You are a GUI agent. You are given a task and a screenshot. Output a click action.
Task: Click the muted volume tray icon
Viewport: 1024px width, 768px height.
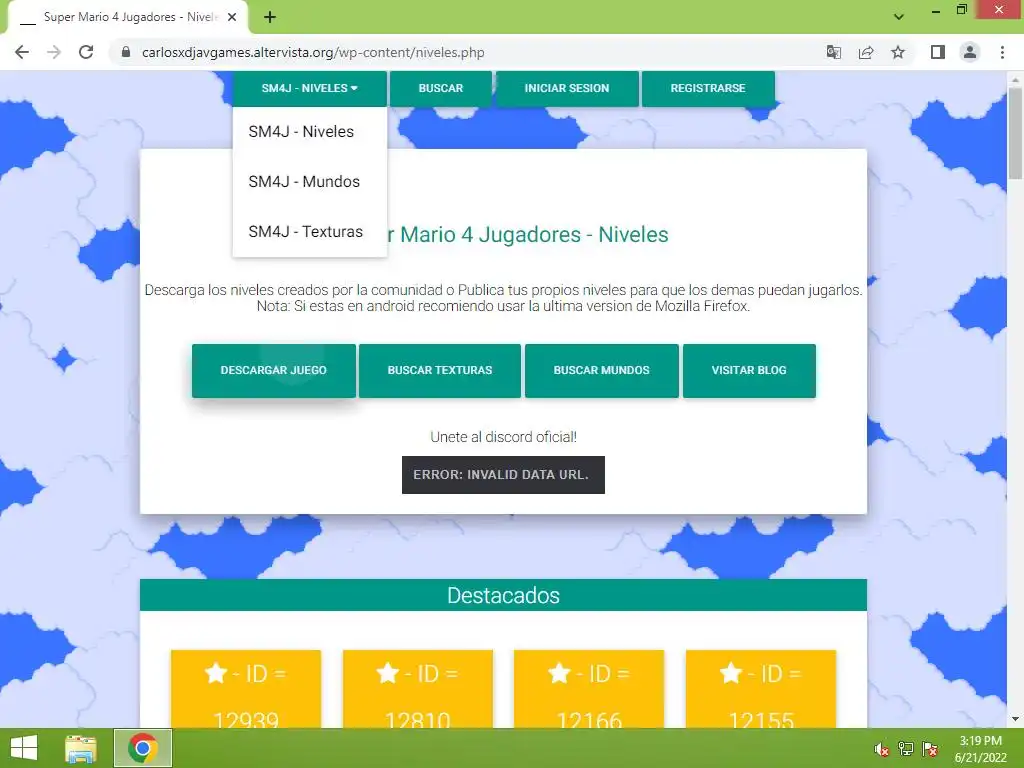click(881, 749)
